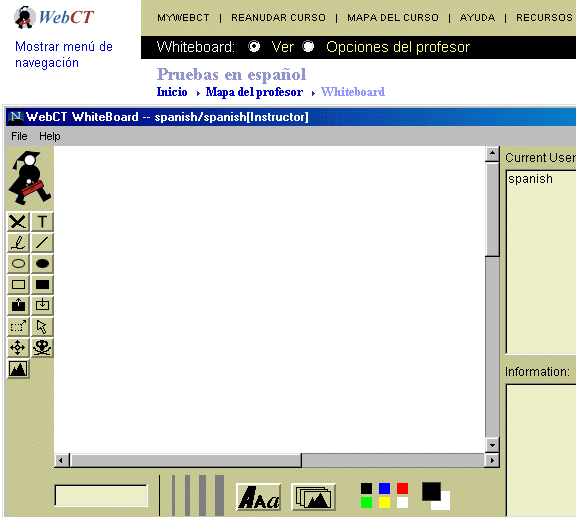Select the hollow rectangle tool
576x517 pixels.
(x=18, y=285)
